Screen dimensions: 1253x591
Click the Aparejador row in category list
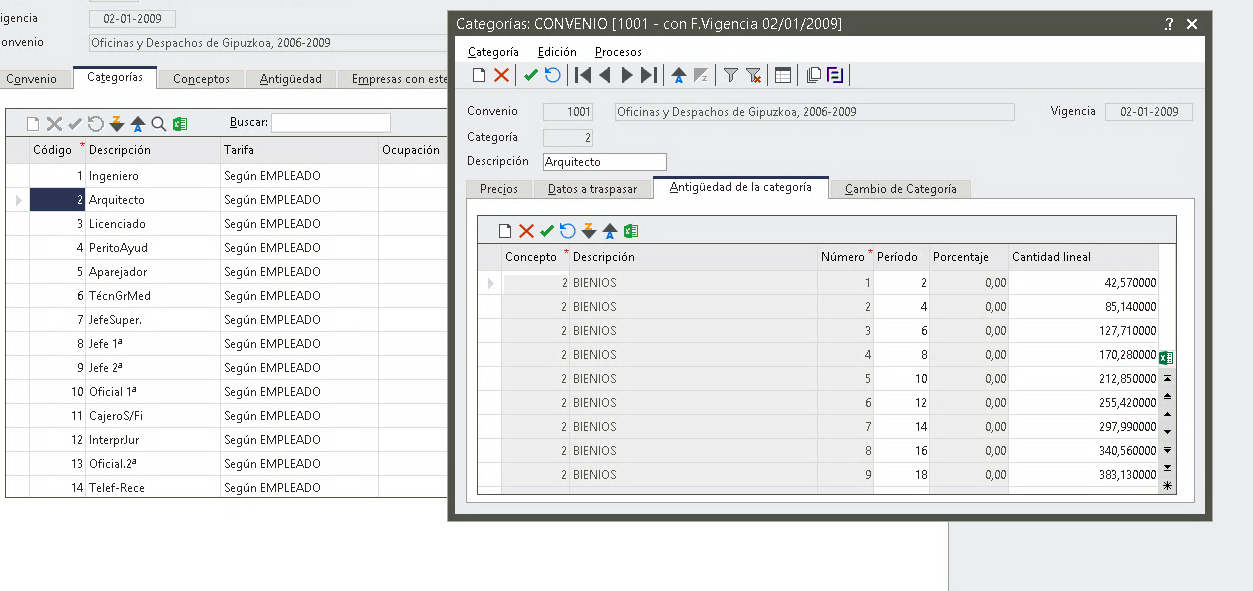coord(226,272)
